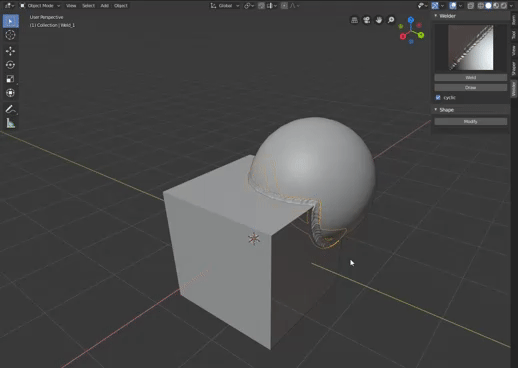Click the pan view hand icon
This screenshot has width=518, height=368.
click(379, 20)
